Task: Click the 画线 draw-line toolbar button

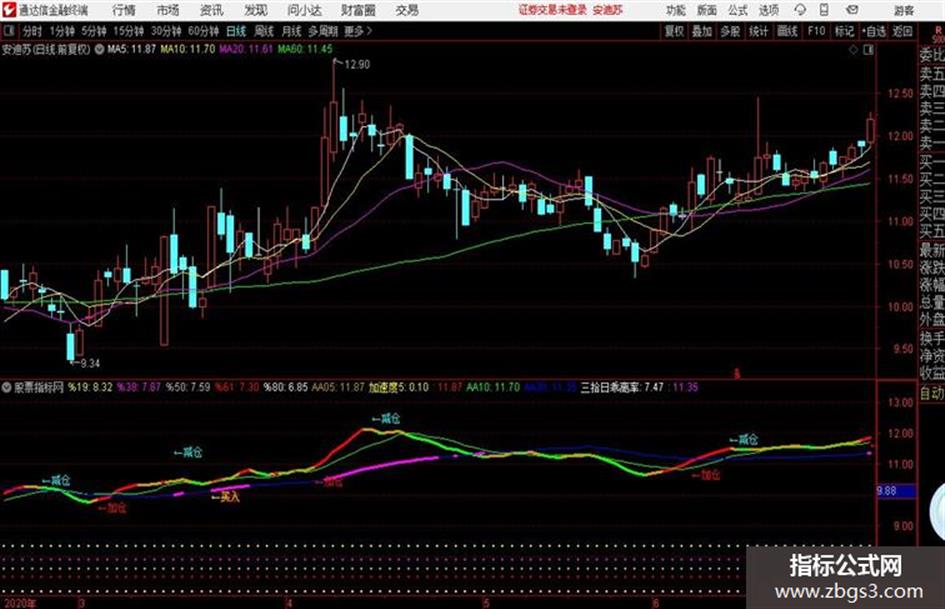Action: click(787, 31)
